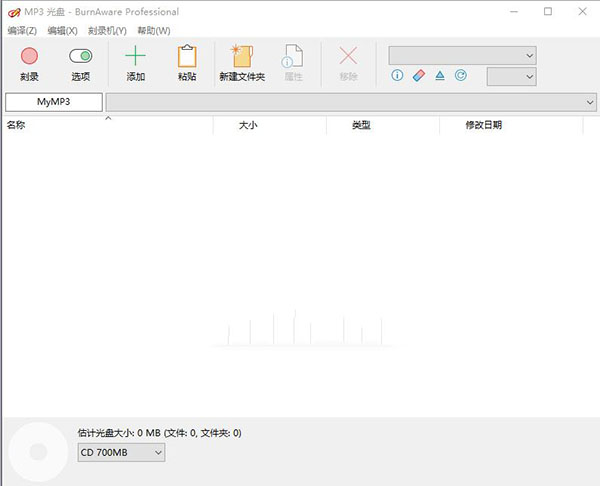This screenshot has height=486, width=600.
Task: Click the MyMP3 disc label field
Action: point(54,102)
